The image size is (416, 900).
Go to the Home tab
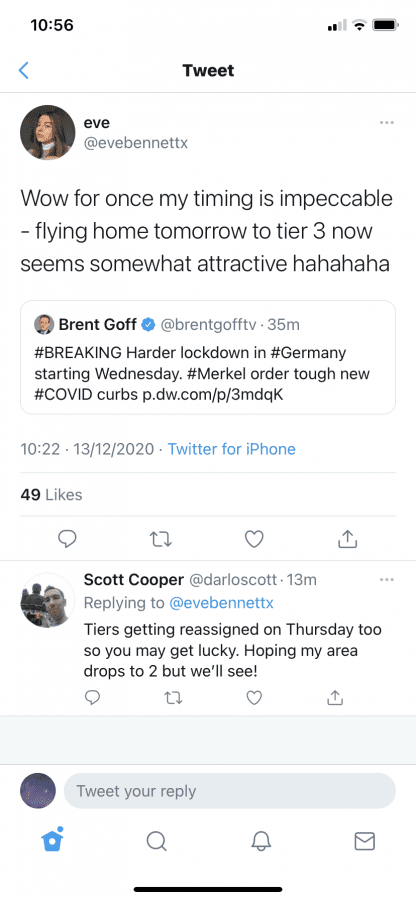(x=52, y=840)
